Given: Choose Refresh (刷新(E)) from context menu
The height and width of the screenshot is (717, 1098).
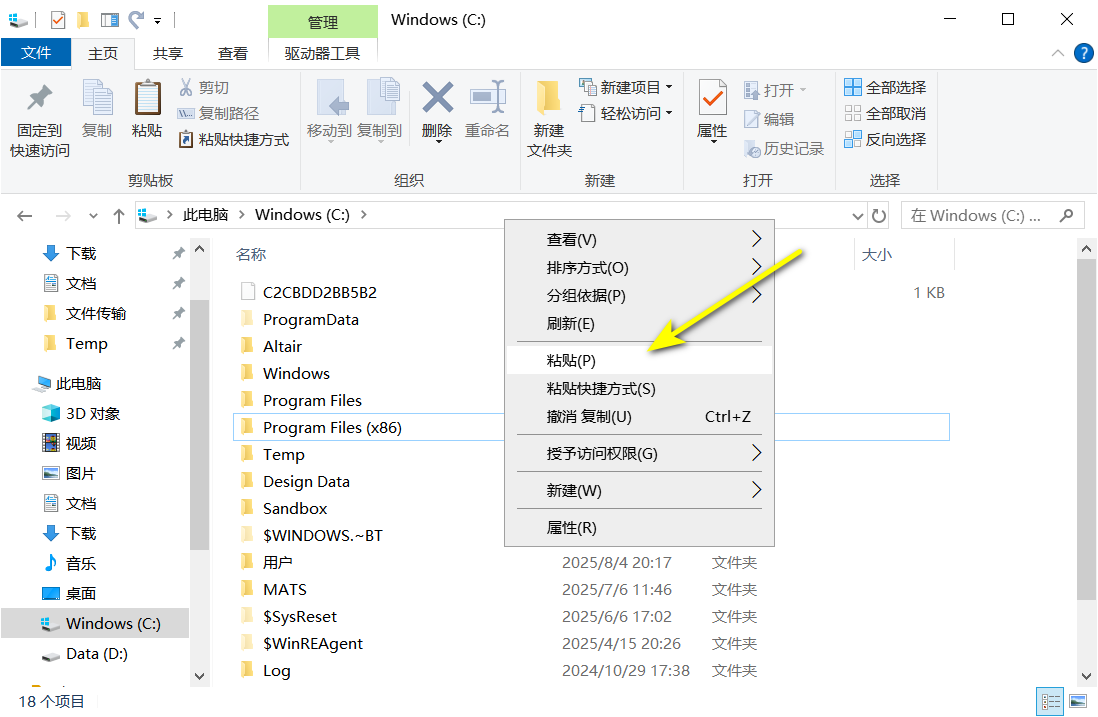Looking at the screenshot, I should coord(639,324).
